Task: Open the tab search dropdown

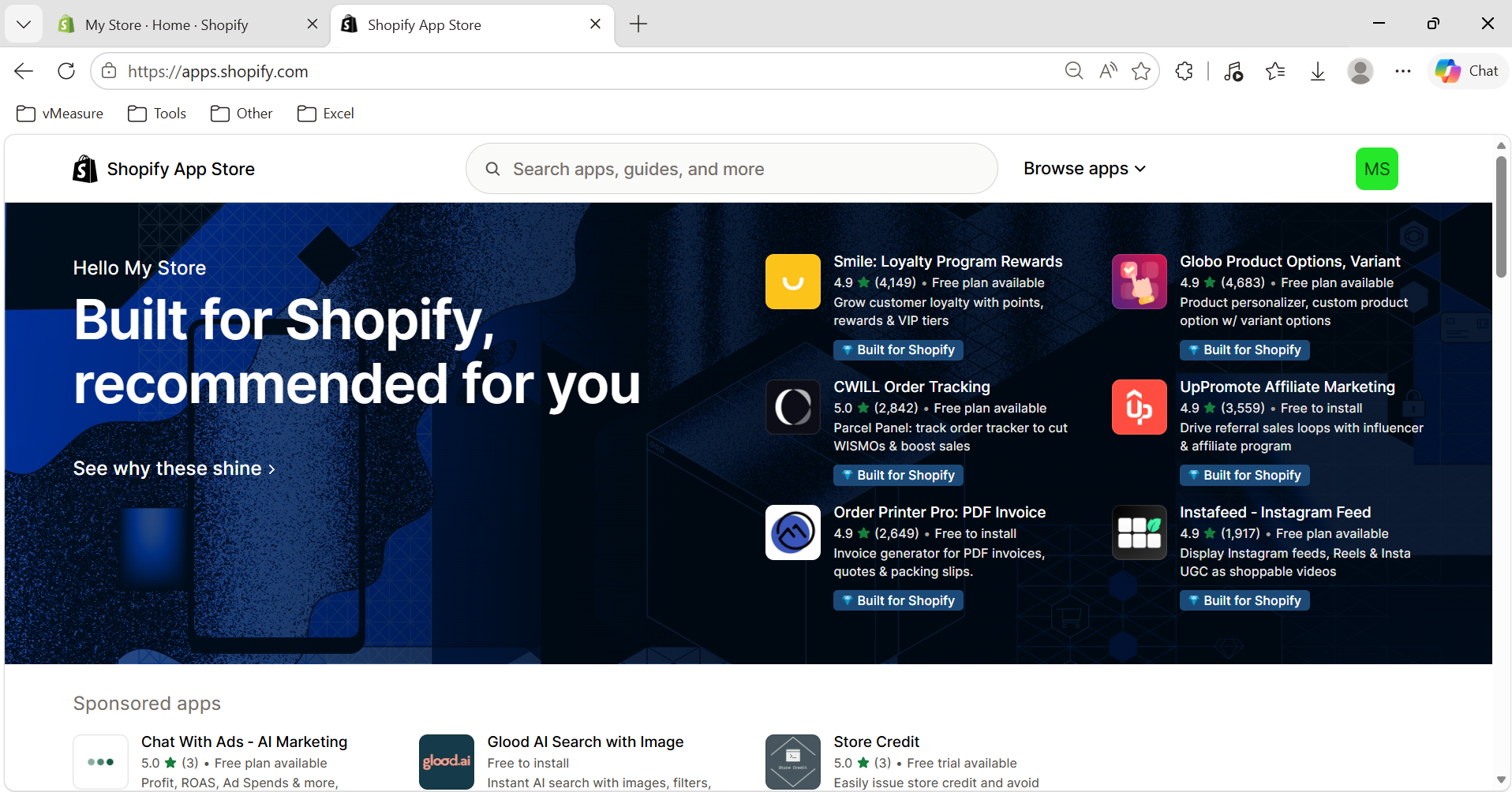Action: tap(24, 24)
